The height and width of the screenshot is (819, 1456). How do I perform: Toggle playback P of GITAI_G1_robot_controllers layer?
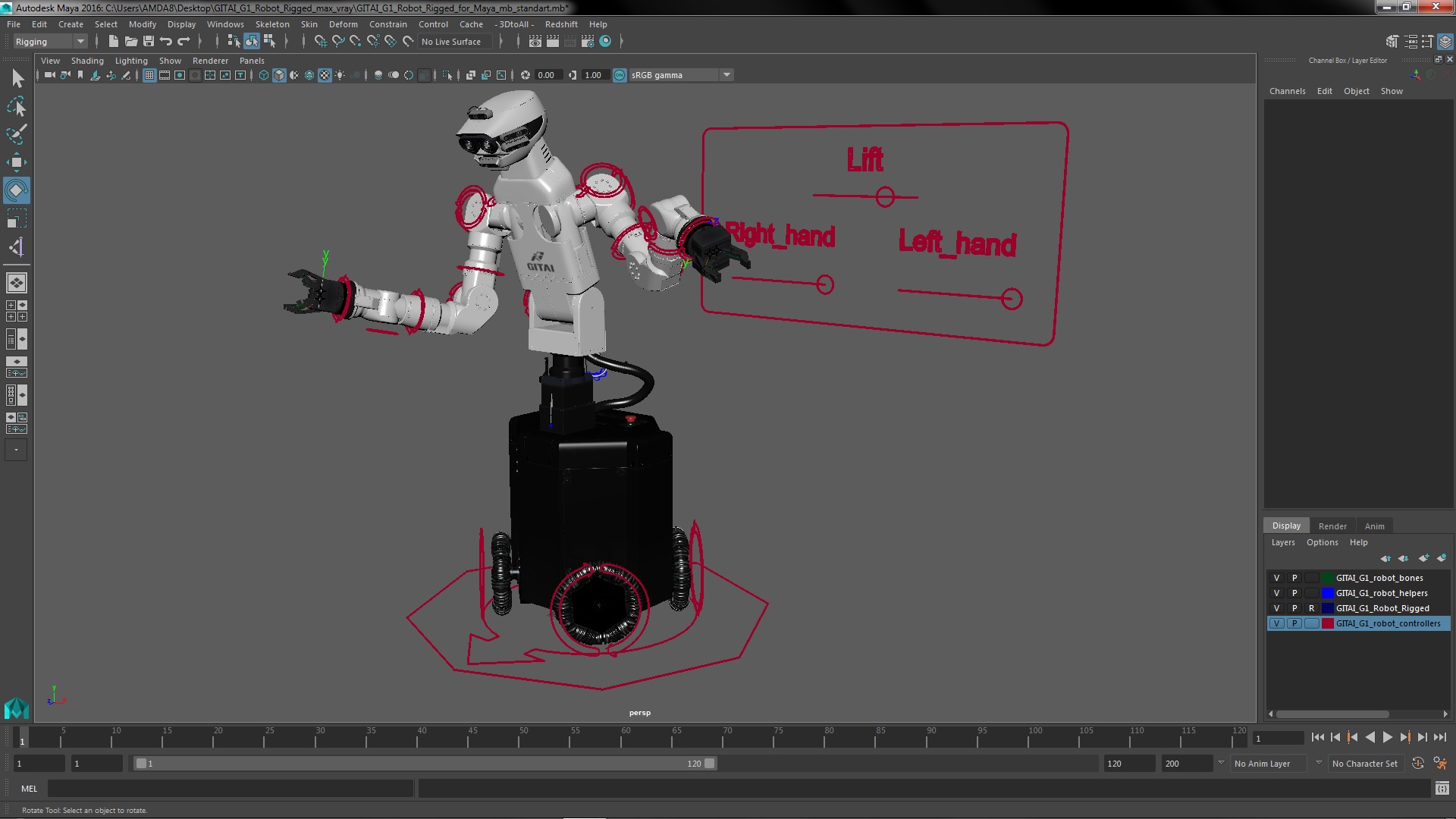click(1294, 623)
